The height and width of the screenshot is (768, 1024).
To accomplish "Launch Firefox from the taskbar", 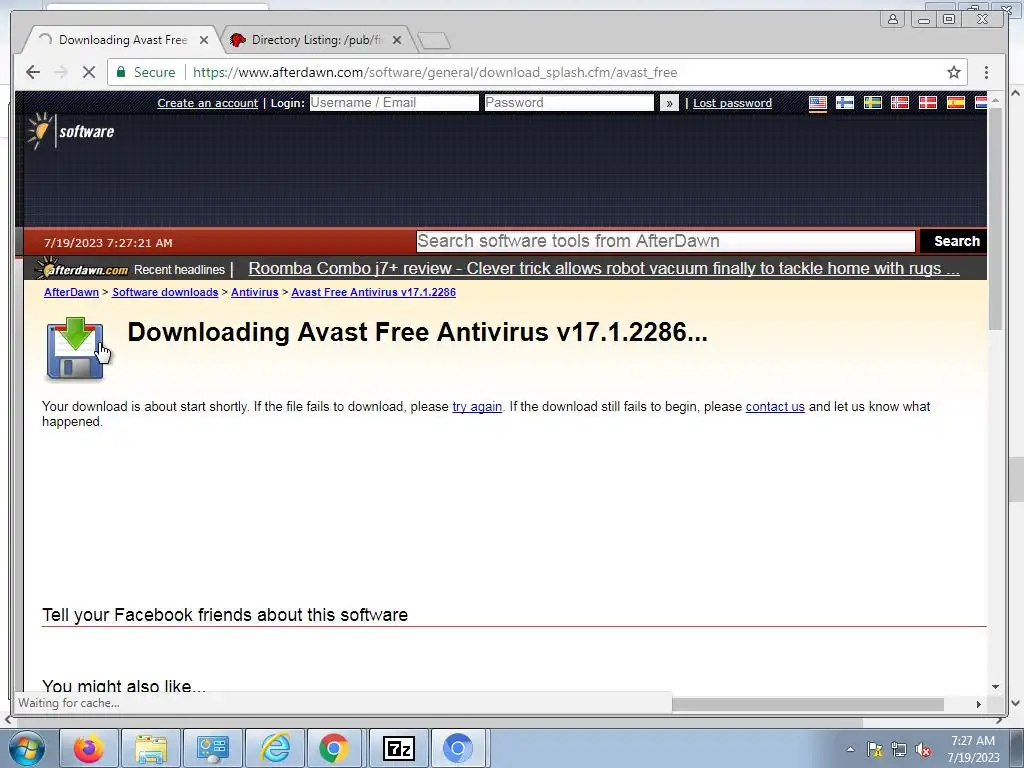I will pos(89,748).
